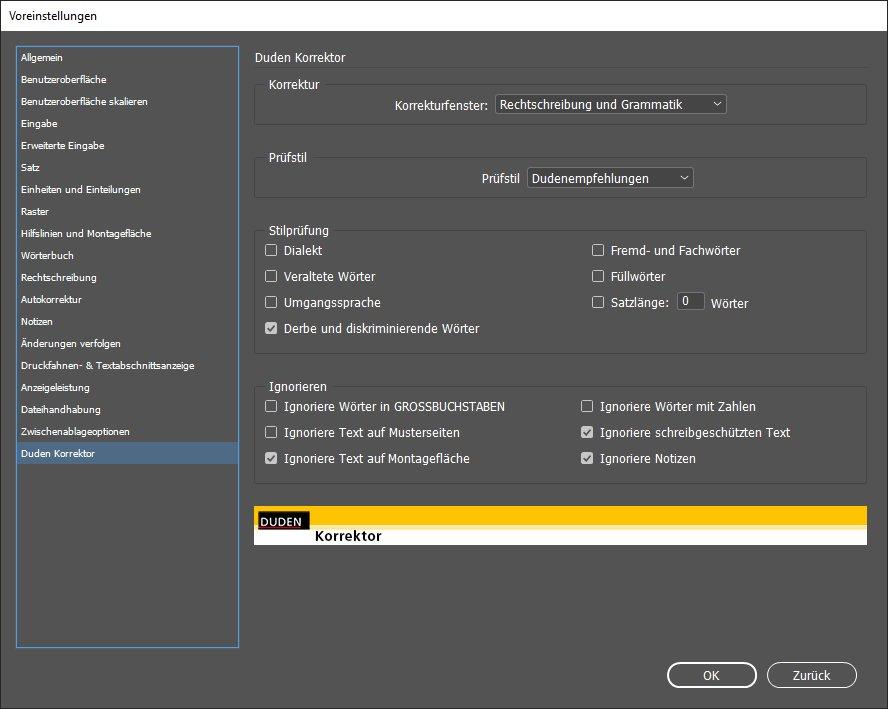The image size is (888, 709).
Task: Select Zwischenablageoptionen in the sidebar
Action: pos(127,432)
